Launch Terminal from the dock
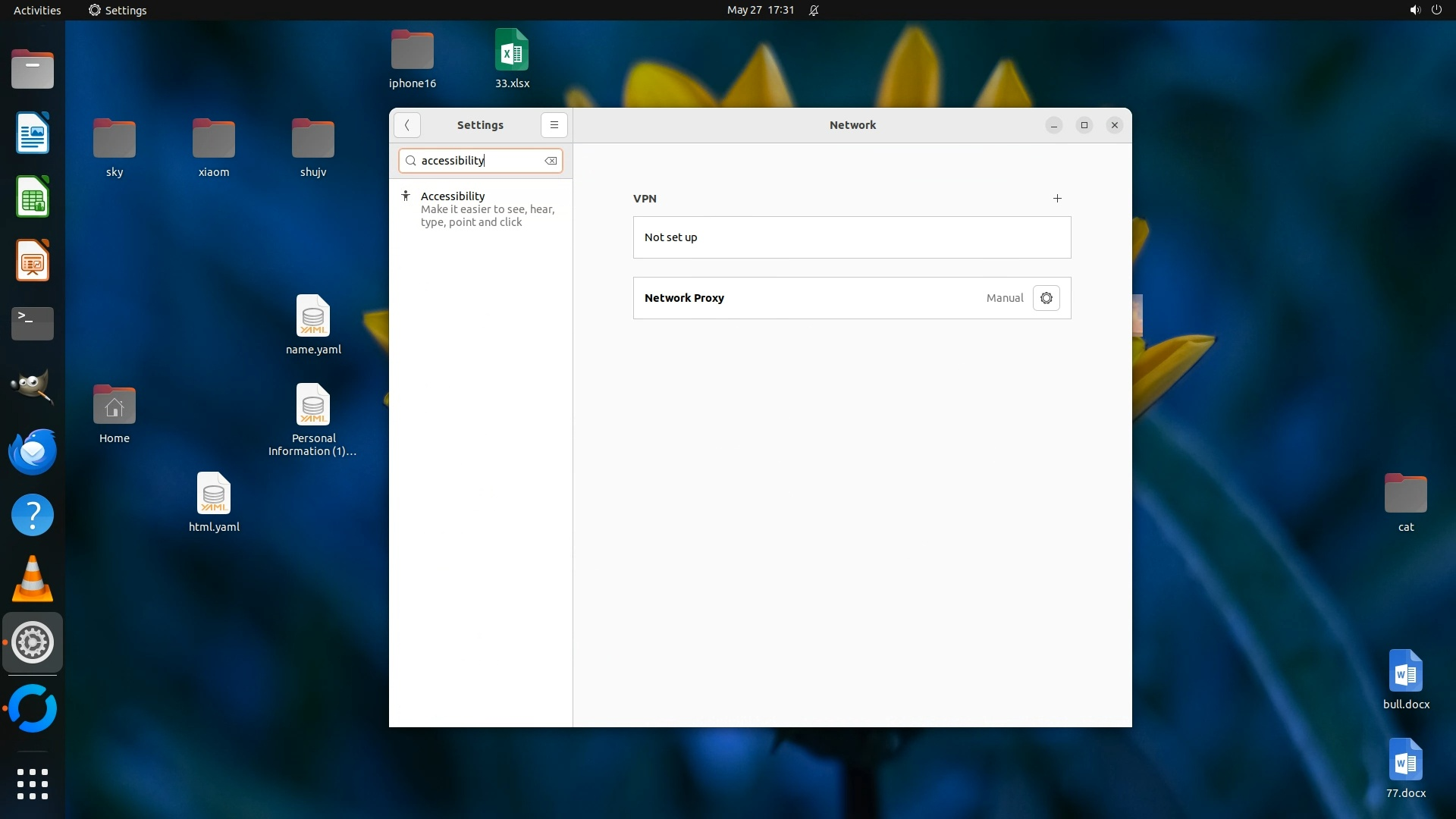The height and width of the screenshot is (819, 1456). pyautogui.click(x=33, y=324)
